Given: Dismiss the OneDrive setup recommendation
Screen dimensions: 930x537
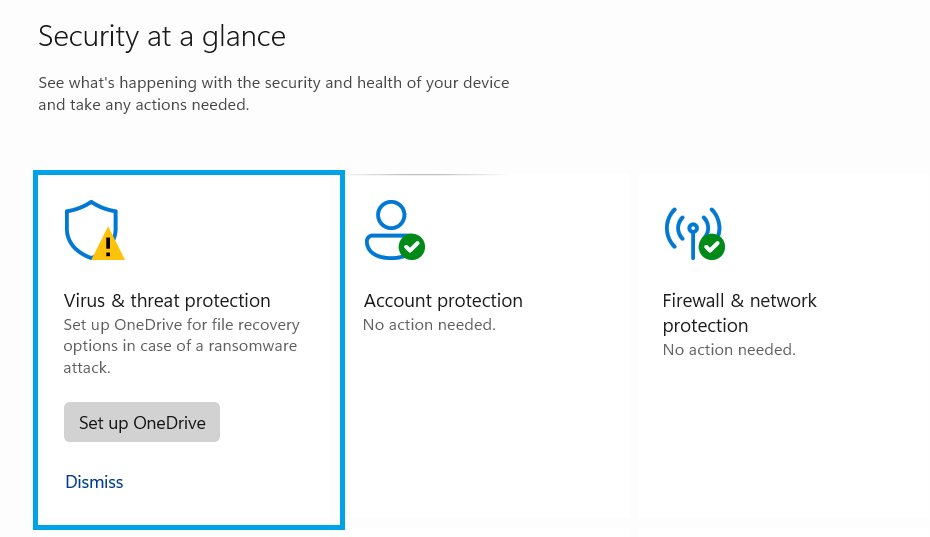Looking at the screenshot, I should [94, 482].
